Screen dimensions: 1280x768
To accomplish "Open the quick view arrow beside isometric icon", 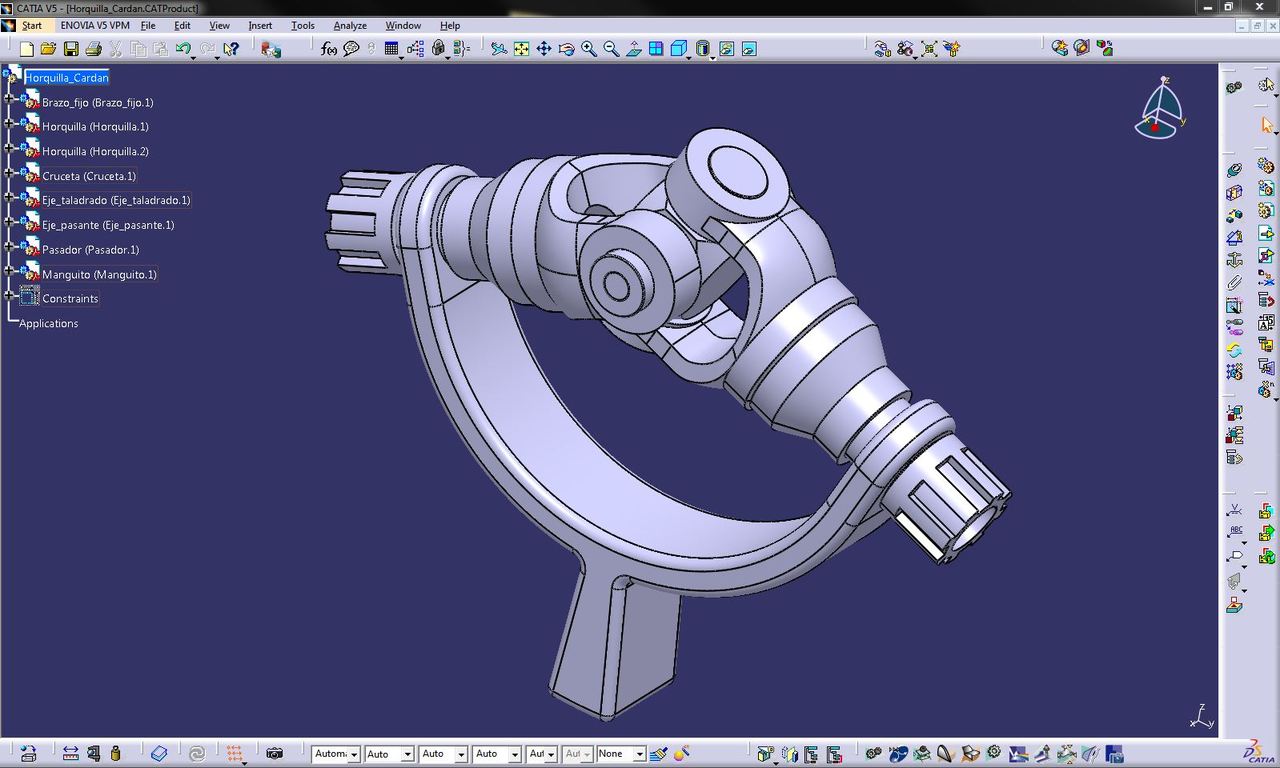I will point(689,56).
